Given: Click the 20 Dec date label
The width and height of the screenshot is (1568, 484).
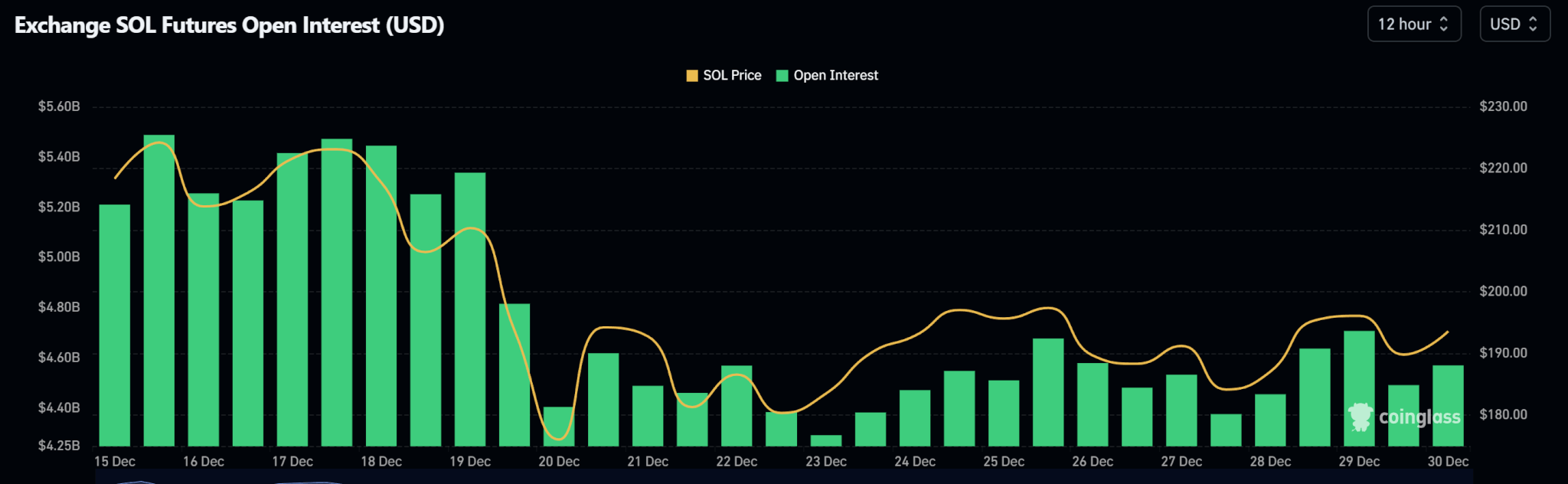Looking at the screenshot, I should point(559,462).
